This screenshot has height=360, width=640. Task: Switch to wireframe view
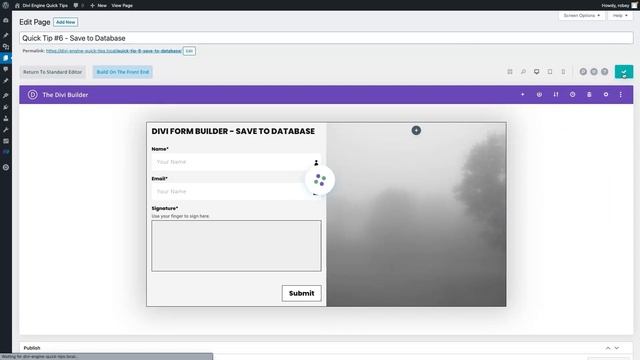[510, 72]
